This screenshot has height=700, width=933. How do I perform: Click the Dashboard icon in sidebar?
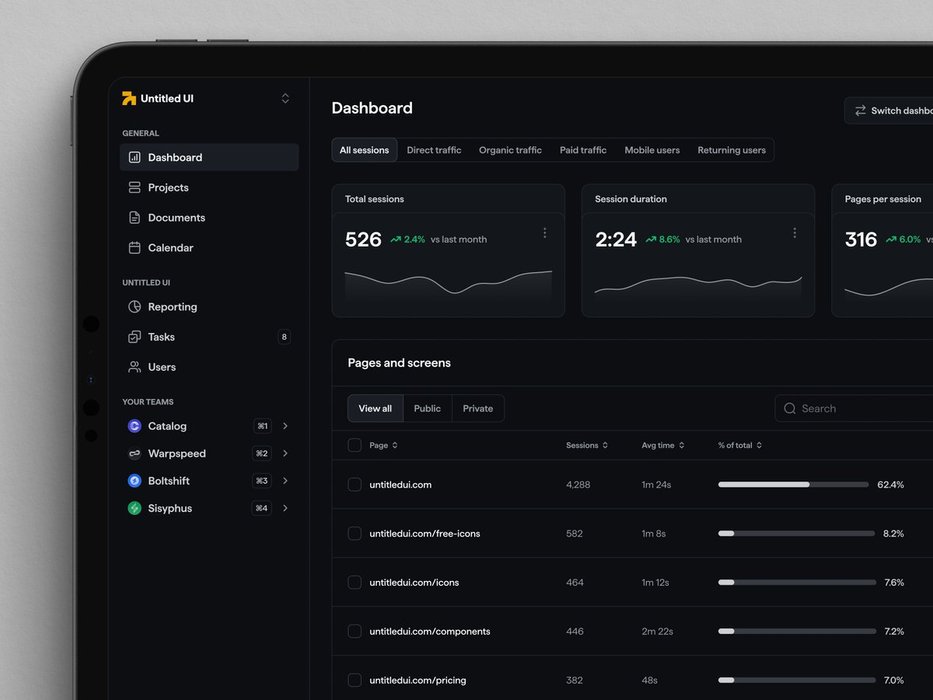click(135, 158)
